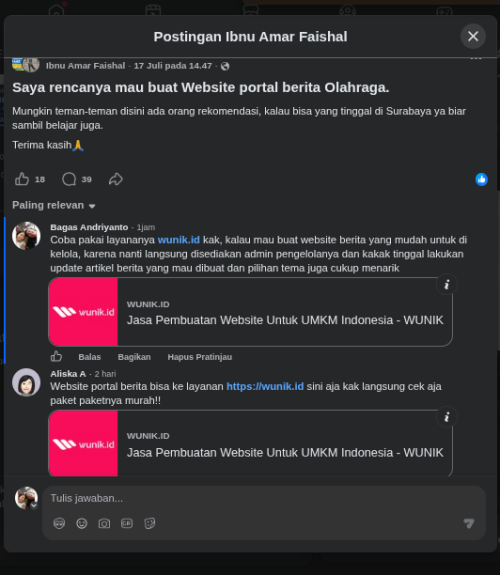The width and height of the screenshot is (500, 575).
Task: Open the post's 39 comments via the comment bubble
Action: coord(69,179)
